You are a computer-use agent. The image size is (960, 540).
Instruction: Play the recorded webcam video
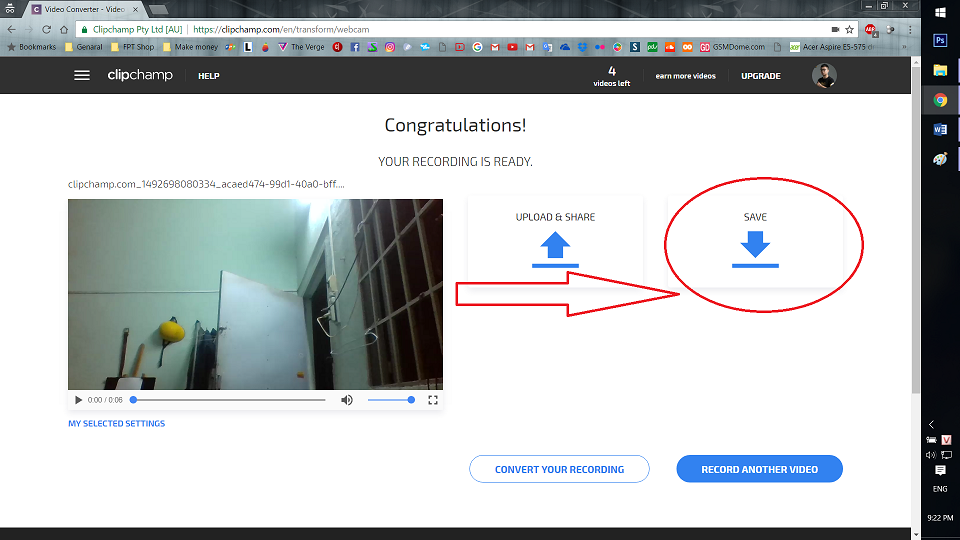click(x=78, y=400)
